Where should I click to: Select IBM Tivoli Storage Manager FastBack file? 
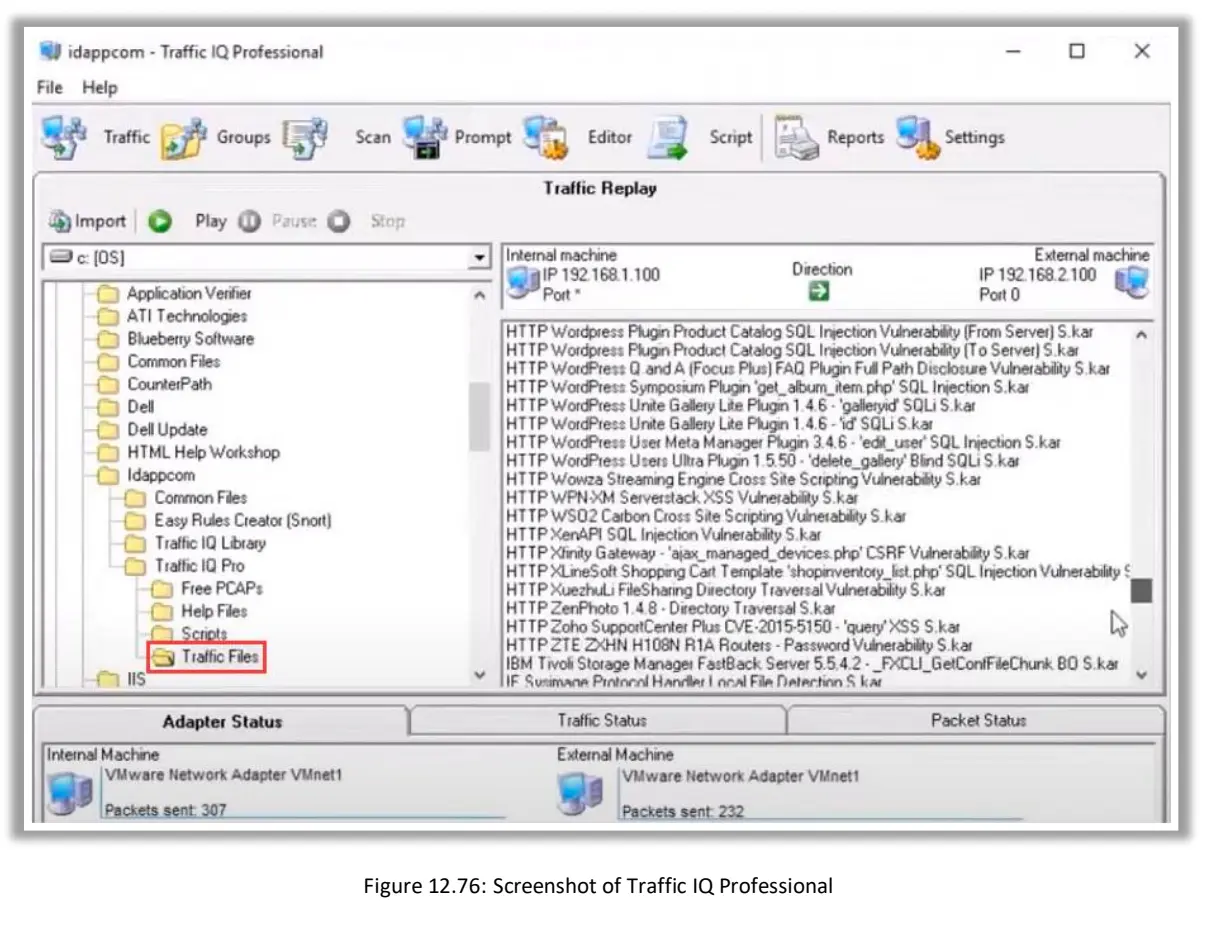(x=812, y=664)
